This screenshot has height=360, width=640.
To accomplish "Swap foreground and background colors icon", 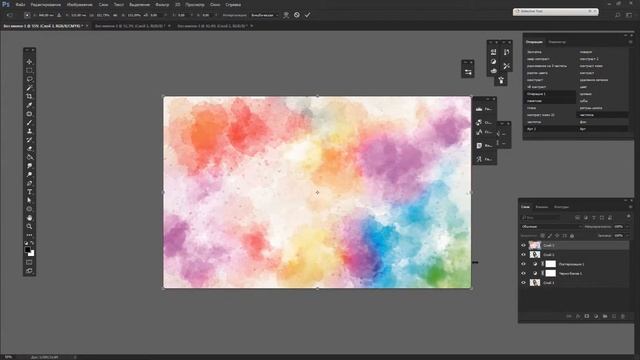I will tap(32, 243).
